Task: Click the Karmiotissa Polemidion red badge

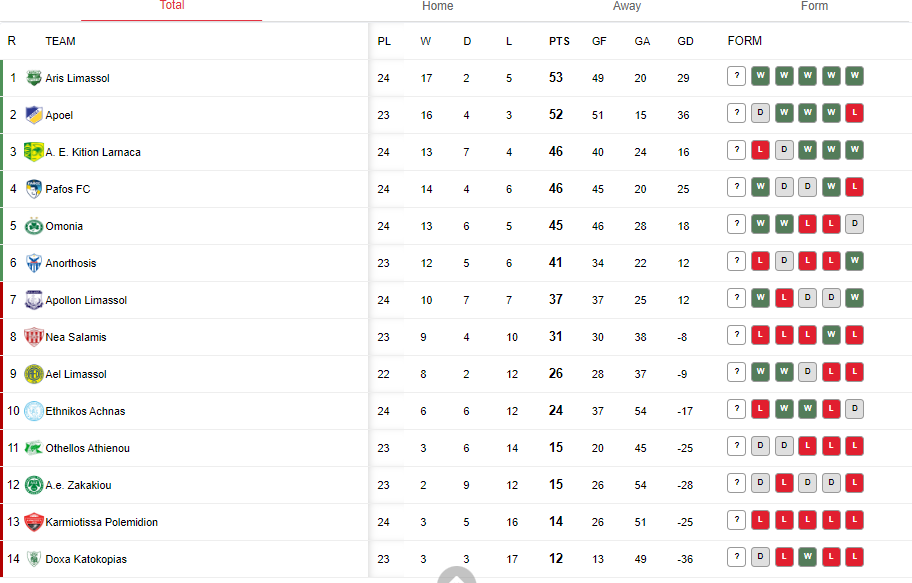Action: click(34, 522)
